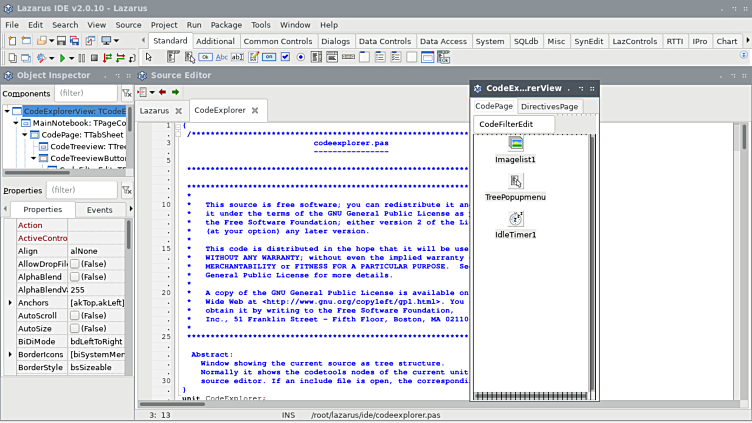Switch to the Events tab
This screenshot has height=423, width=752.
point(100,210)
